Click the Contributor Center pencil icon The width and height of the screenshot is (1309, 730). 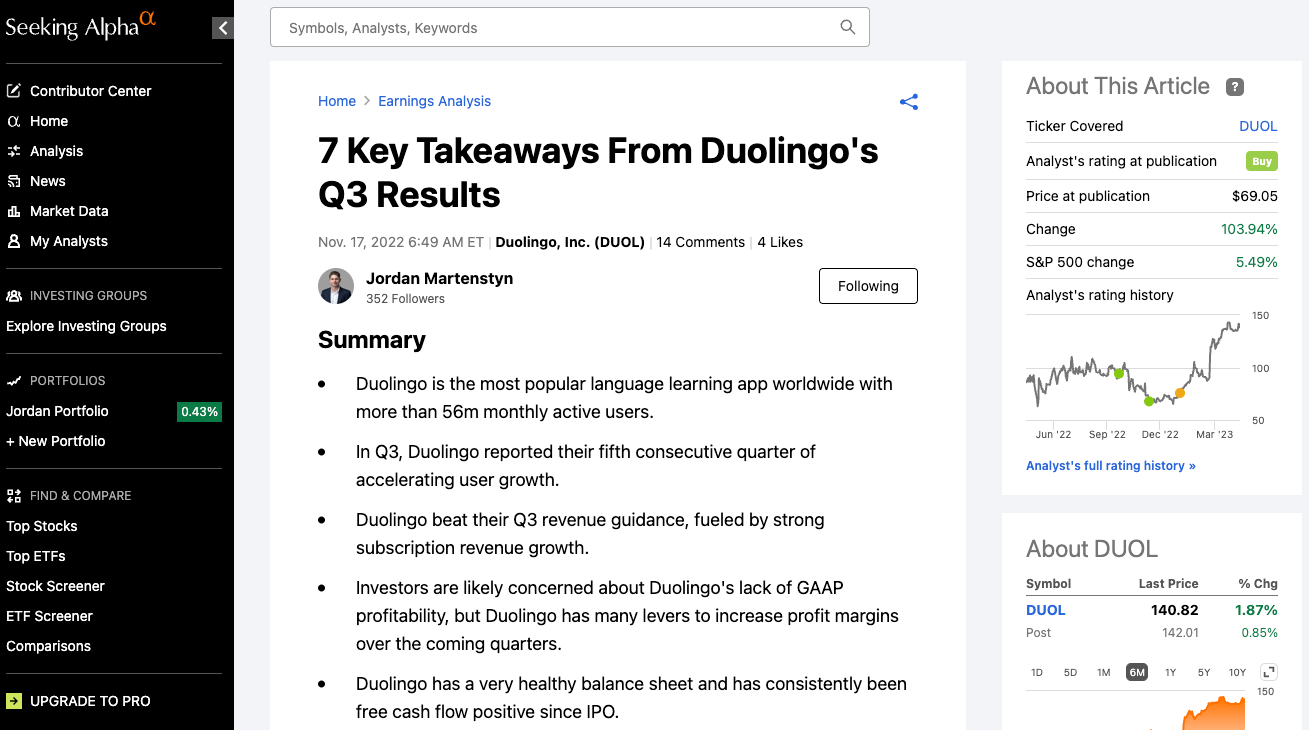pyautogui.click(x=14, y=91)
